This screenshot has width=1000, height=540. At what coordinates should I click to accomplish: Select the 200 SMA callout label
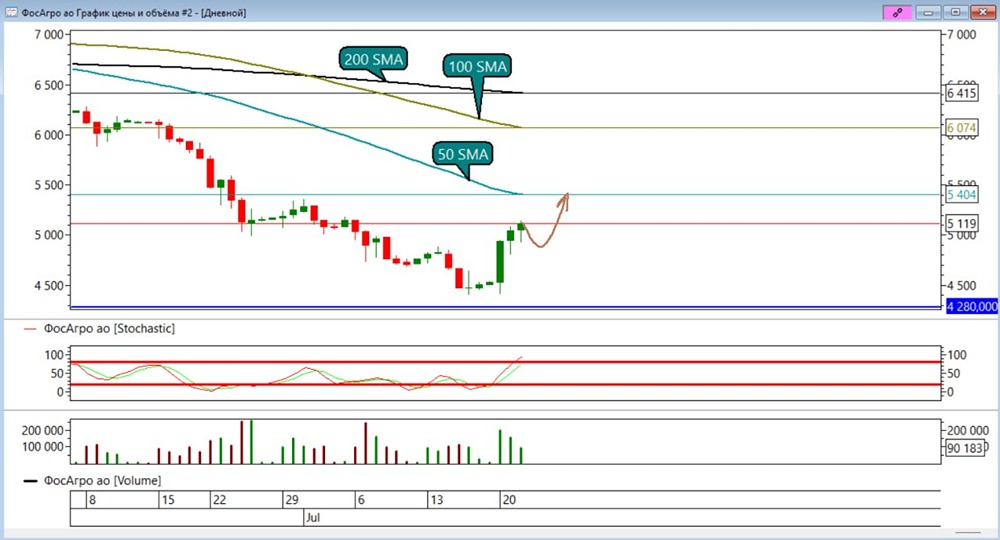coord(374,59)
